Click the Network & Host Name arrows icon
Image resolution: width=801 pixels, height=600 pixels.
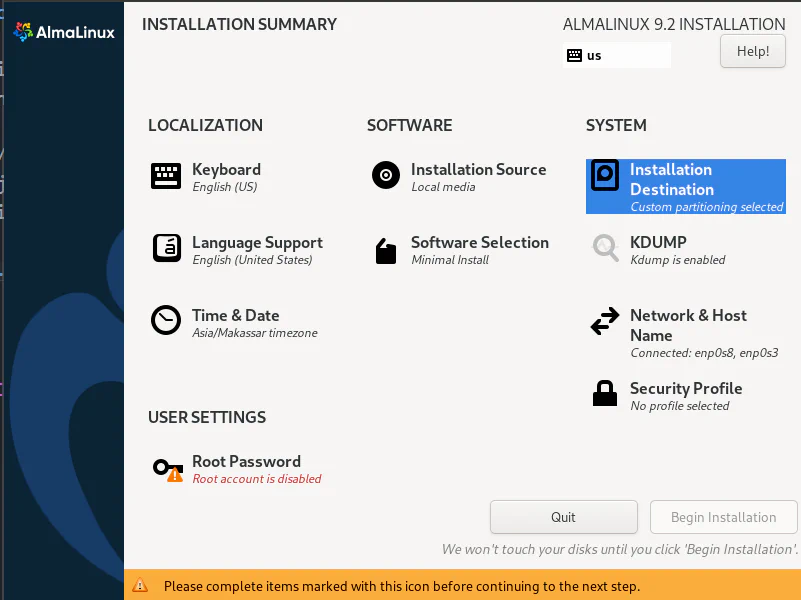tap(605, 321)
